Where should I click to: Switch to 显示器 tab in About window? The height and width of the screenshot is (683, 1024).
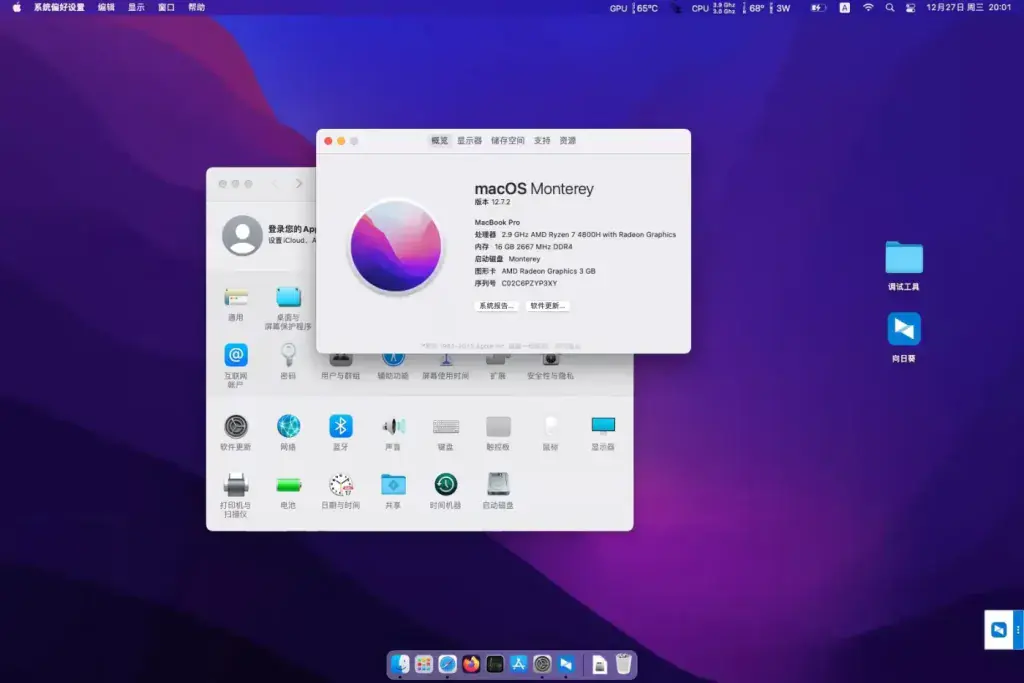(470, 140)
